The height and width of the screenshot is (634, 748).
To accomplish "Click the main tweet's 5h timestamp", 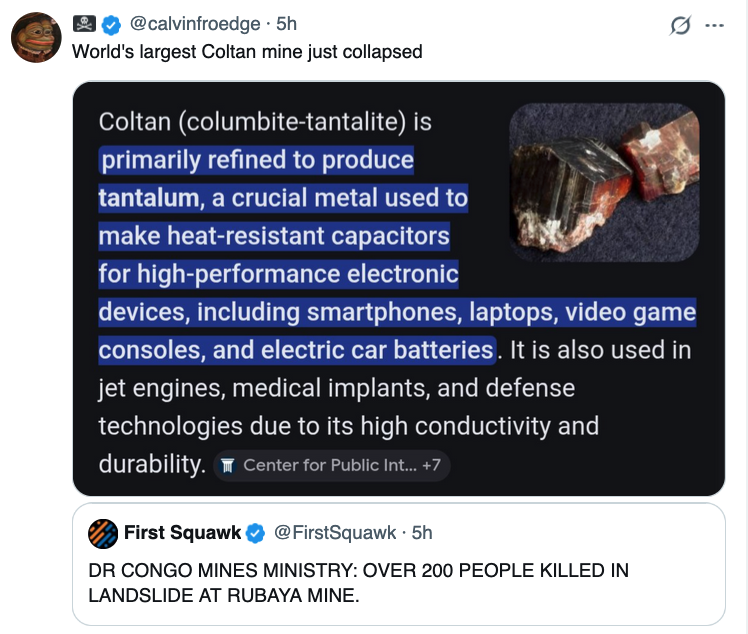I will coord(286,24).
